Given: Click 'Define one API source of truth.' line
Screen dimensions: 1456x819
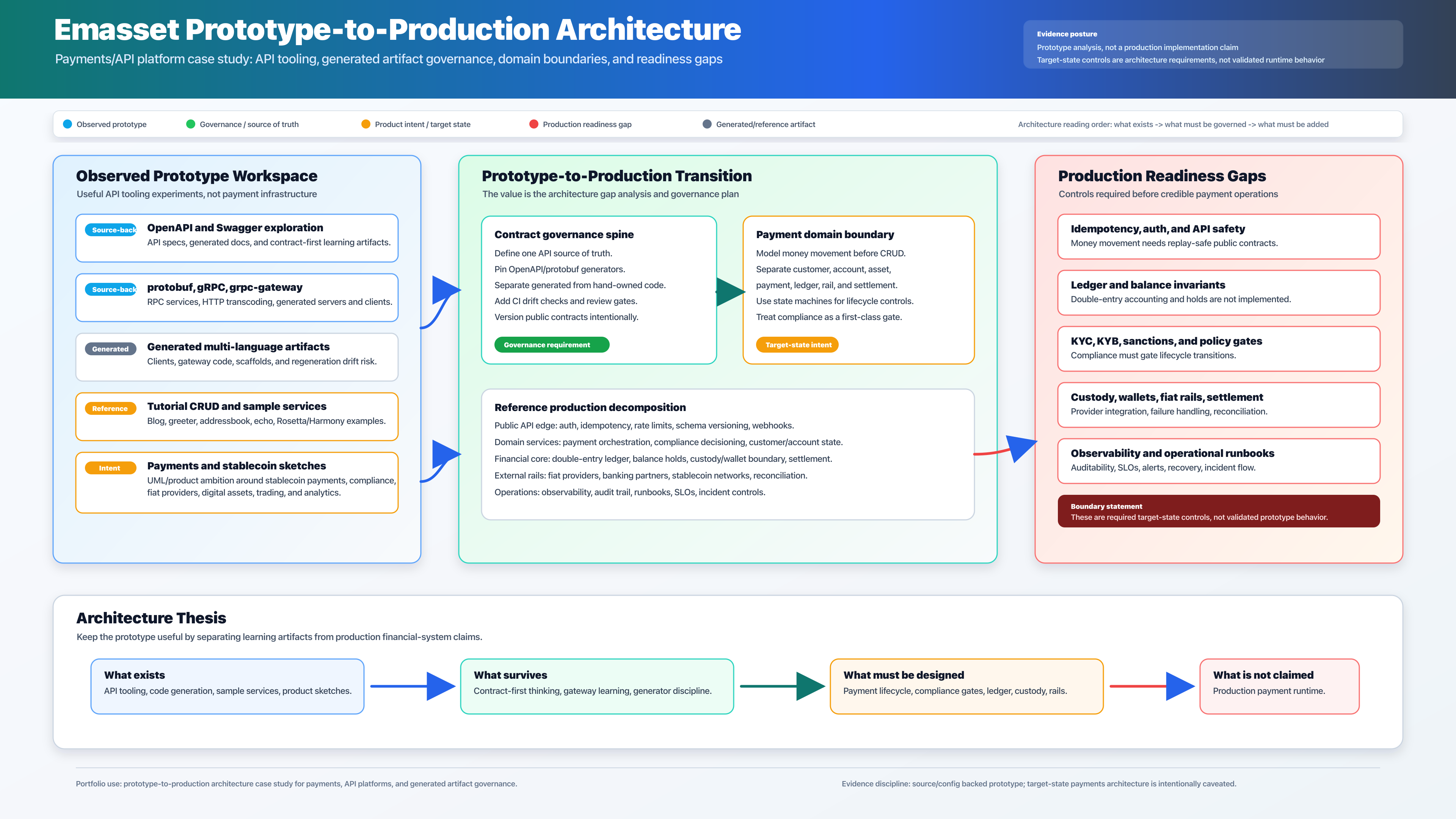Looking at the screenshot, I should tap(553, 253).
